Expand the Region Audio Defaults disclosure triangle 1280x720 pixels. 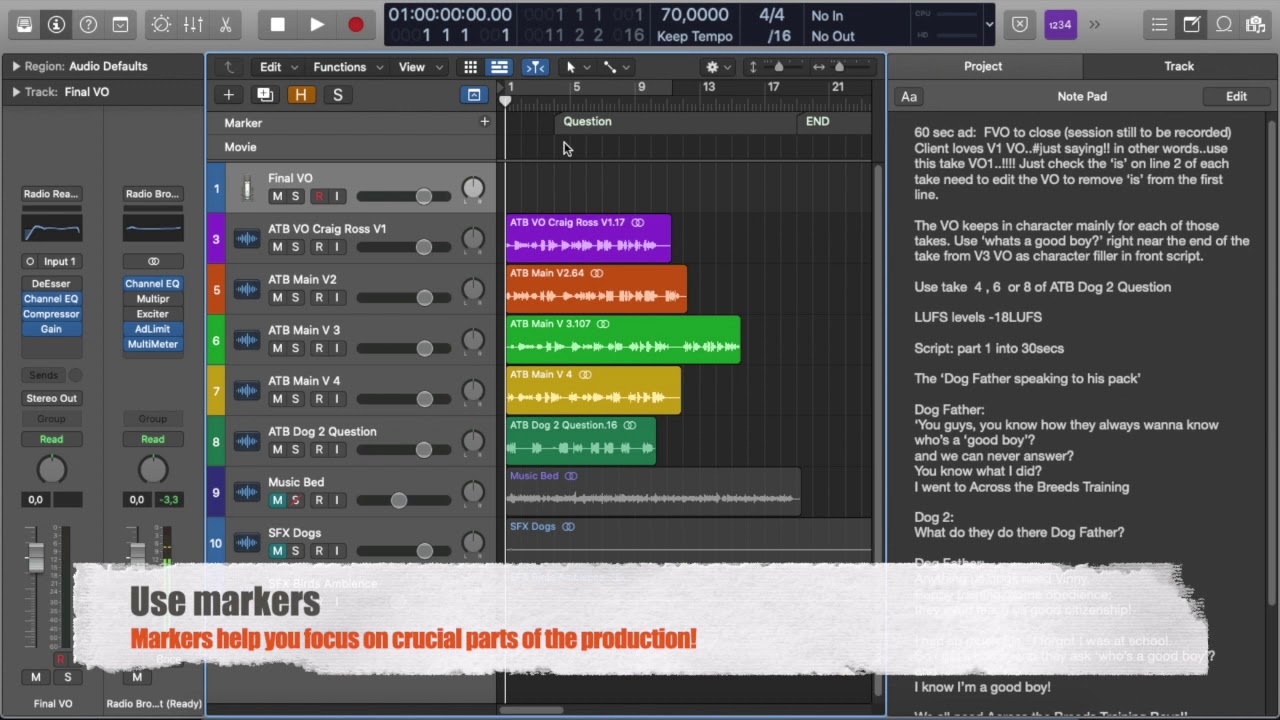pyautogui.click(x=15, y=66)
